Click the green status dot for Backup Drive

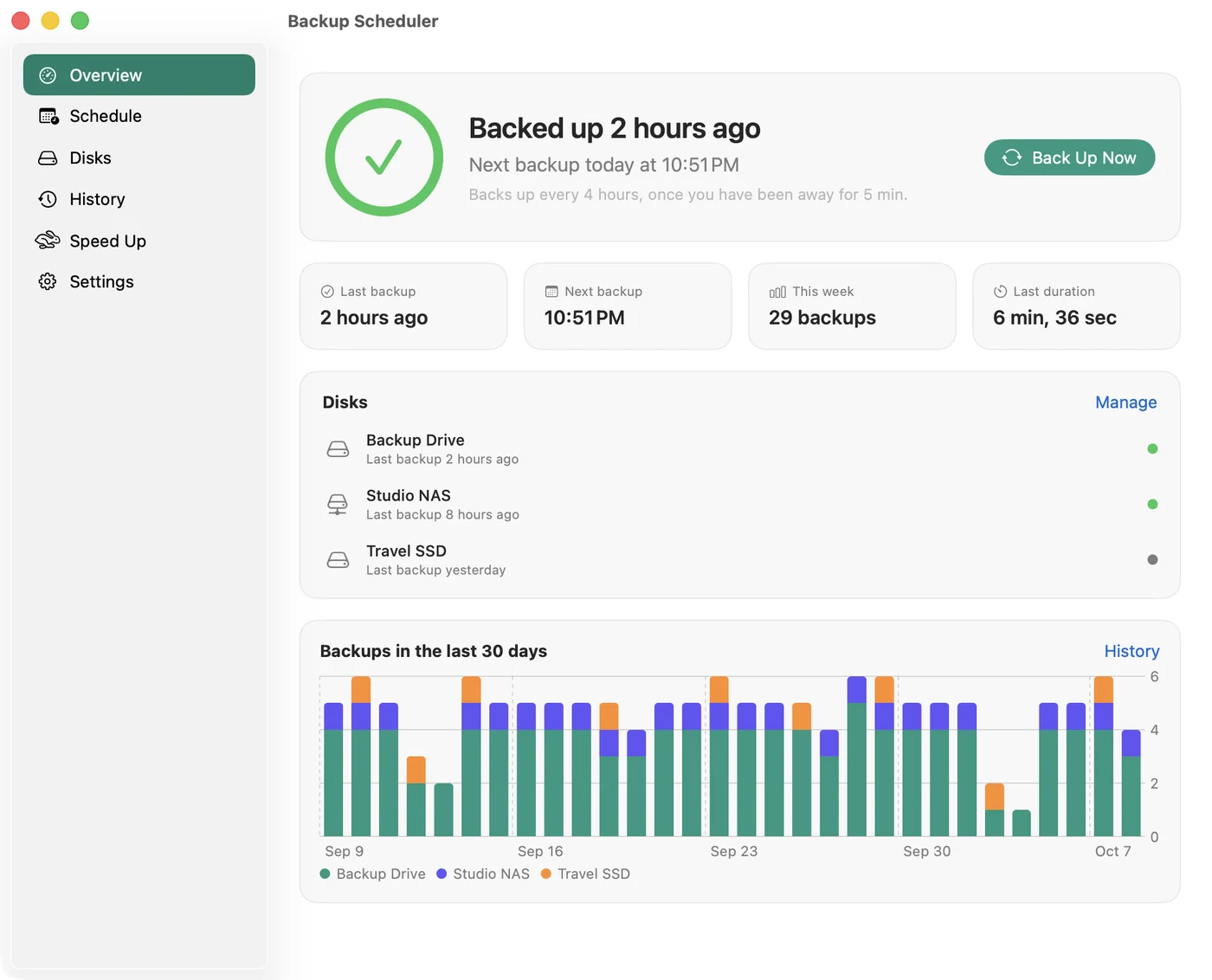tap(1152, 448)
